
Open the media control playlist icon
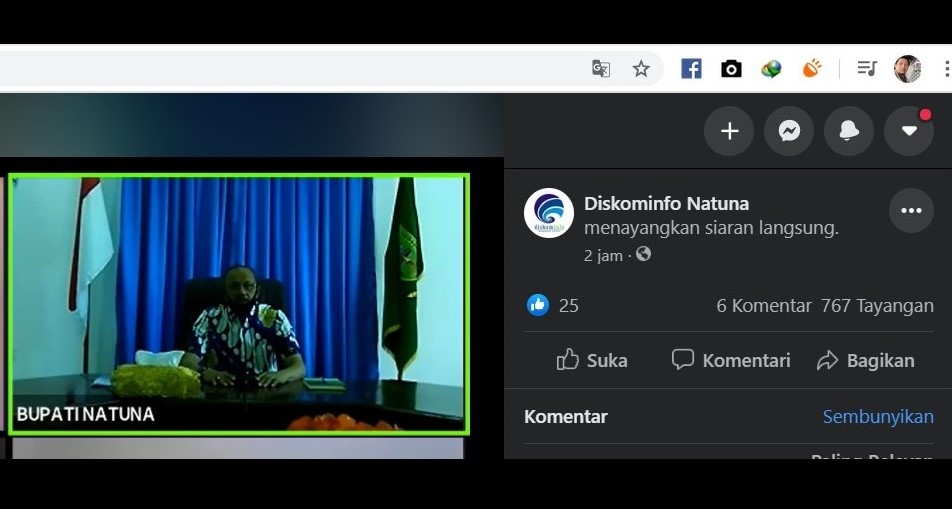(x=867, y=68)
